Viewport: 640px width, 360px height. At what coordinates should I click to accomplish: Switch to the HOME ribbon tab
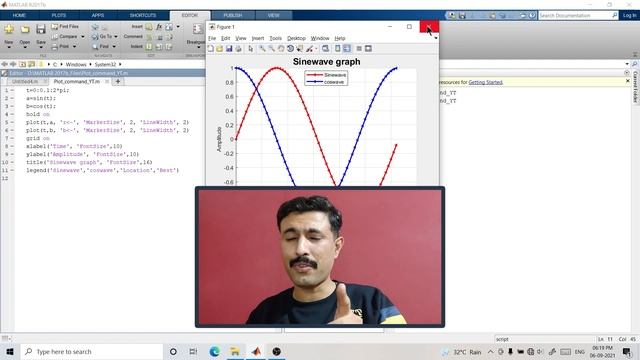click(x=19, y=16)
